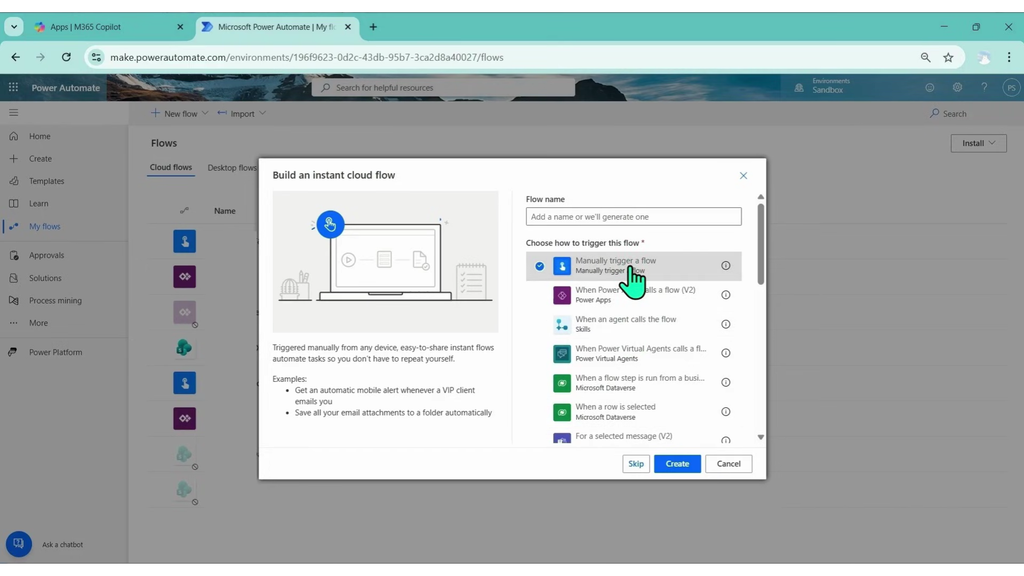Viewport: 1024px width, 576px height.
Task: Open Learn from the sidebar
Action: click(39, 203)
